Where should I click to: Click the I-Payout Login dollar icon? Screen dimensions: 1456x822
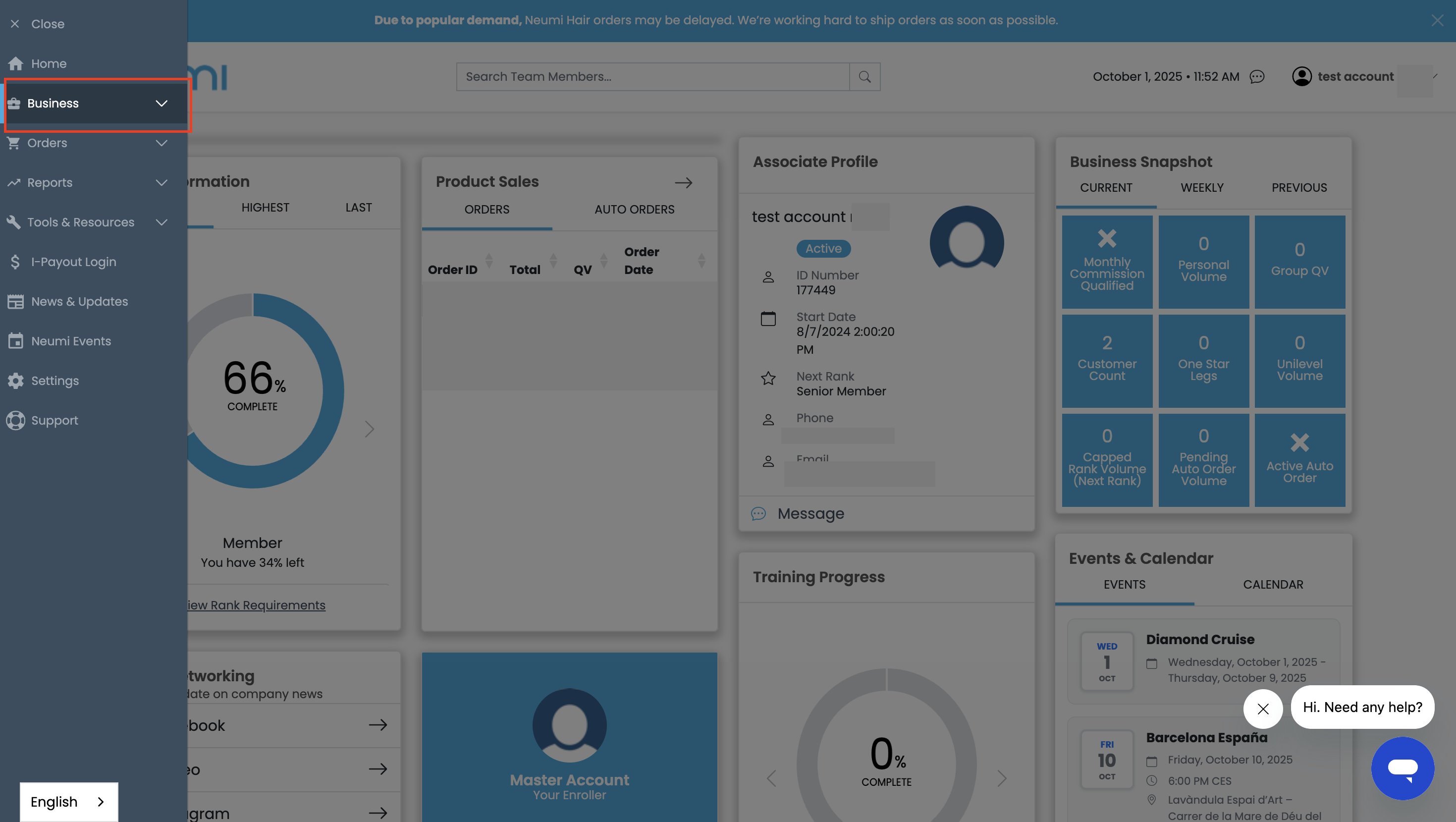click(x=15, y=262)
